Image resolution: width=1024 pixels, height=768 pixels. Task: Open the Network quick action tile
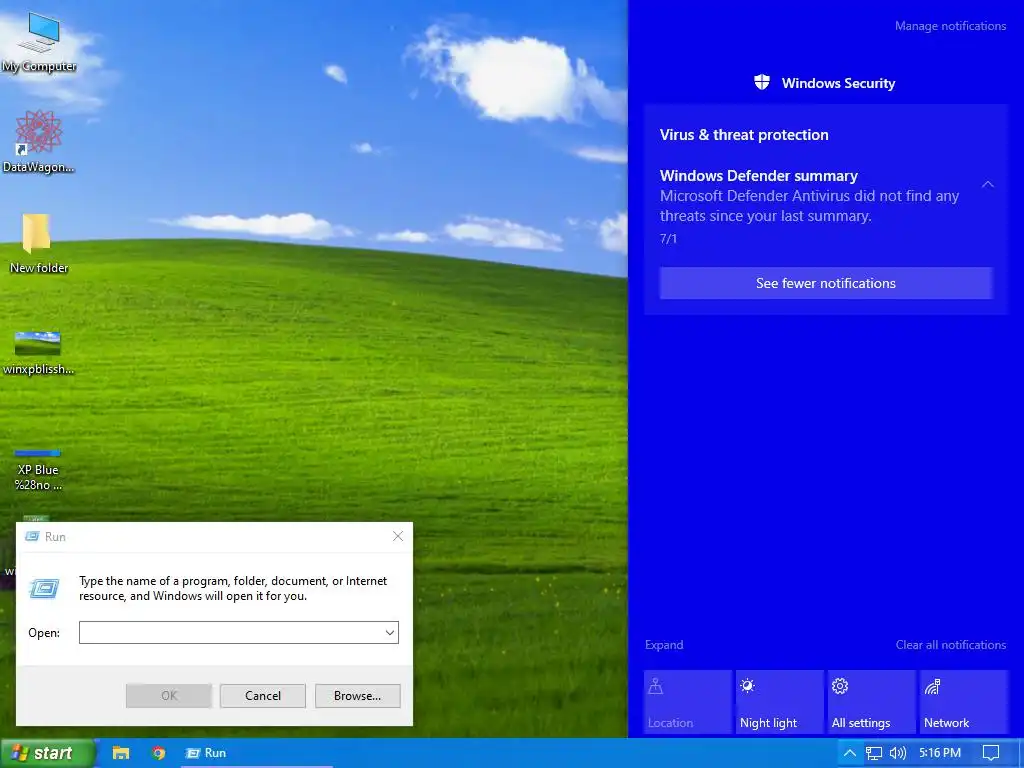click(964, 702)
